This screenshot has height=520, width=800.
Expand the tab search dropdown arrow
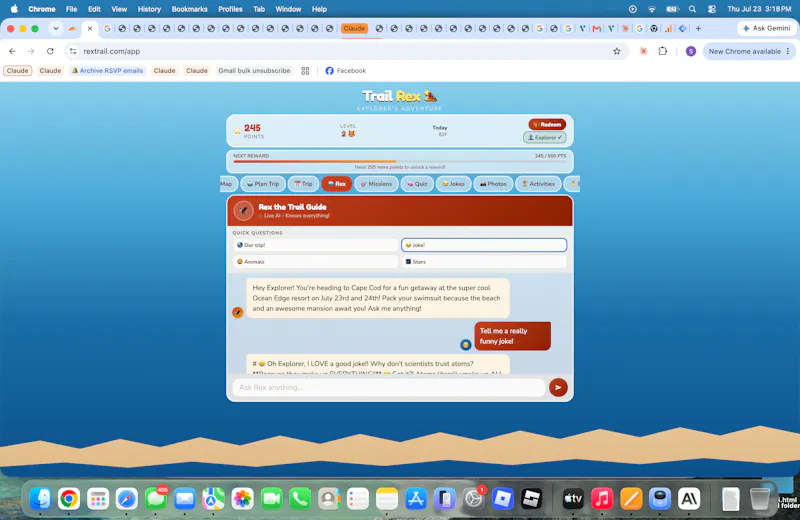[56, 29]
